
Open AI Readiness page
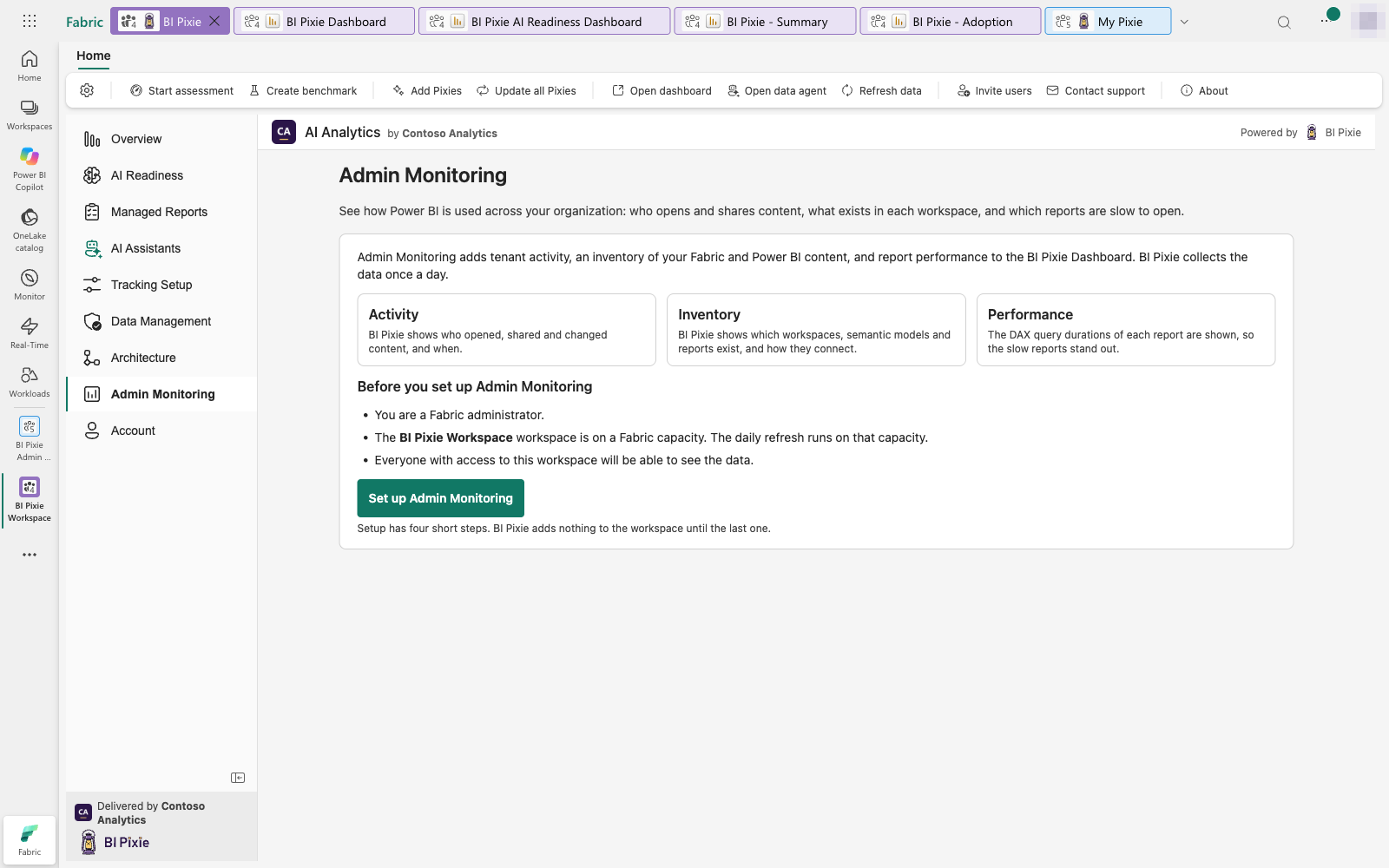(x=161, y=175)
